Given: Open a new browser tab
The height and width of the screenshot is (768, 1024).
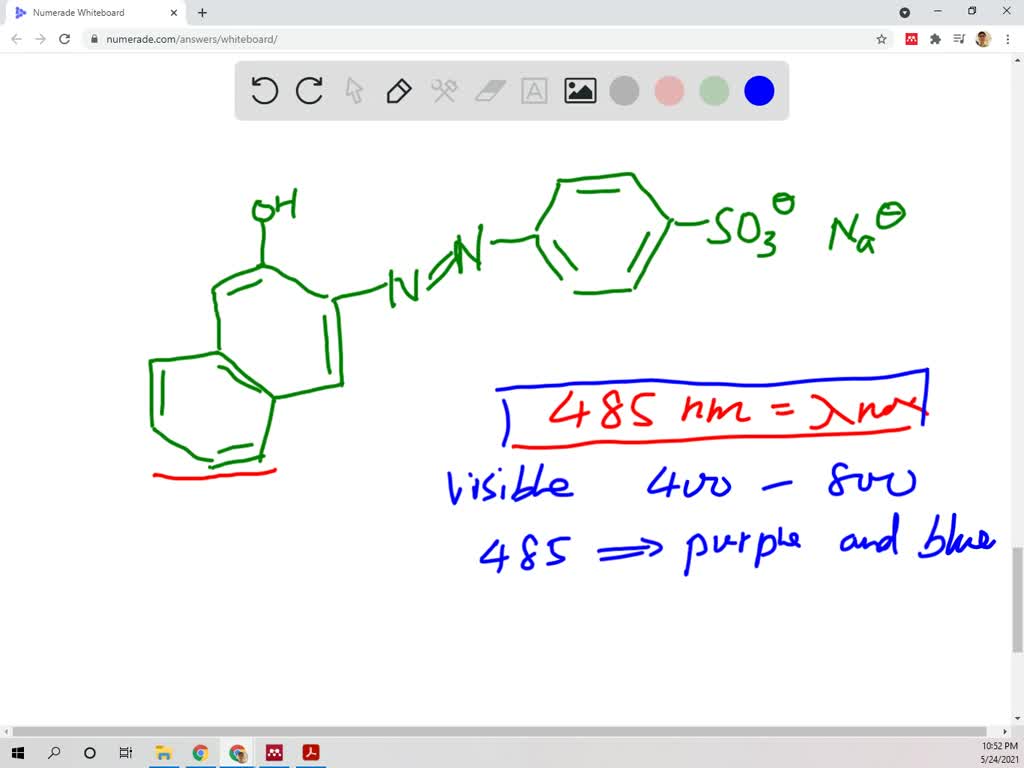Looking at the screenshot, I should (202, 13).
